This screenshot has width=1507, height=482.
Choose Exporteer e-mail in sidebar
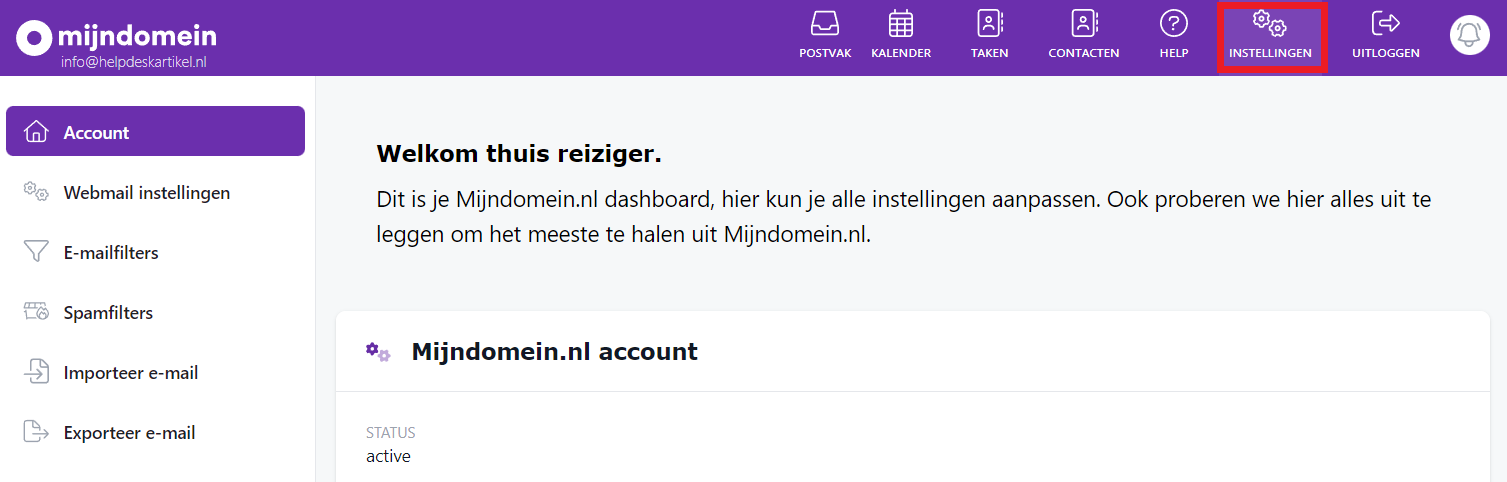pyautogui.click(x=129, y=432)
